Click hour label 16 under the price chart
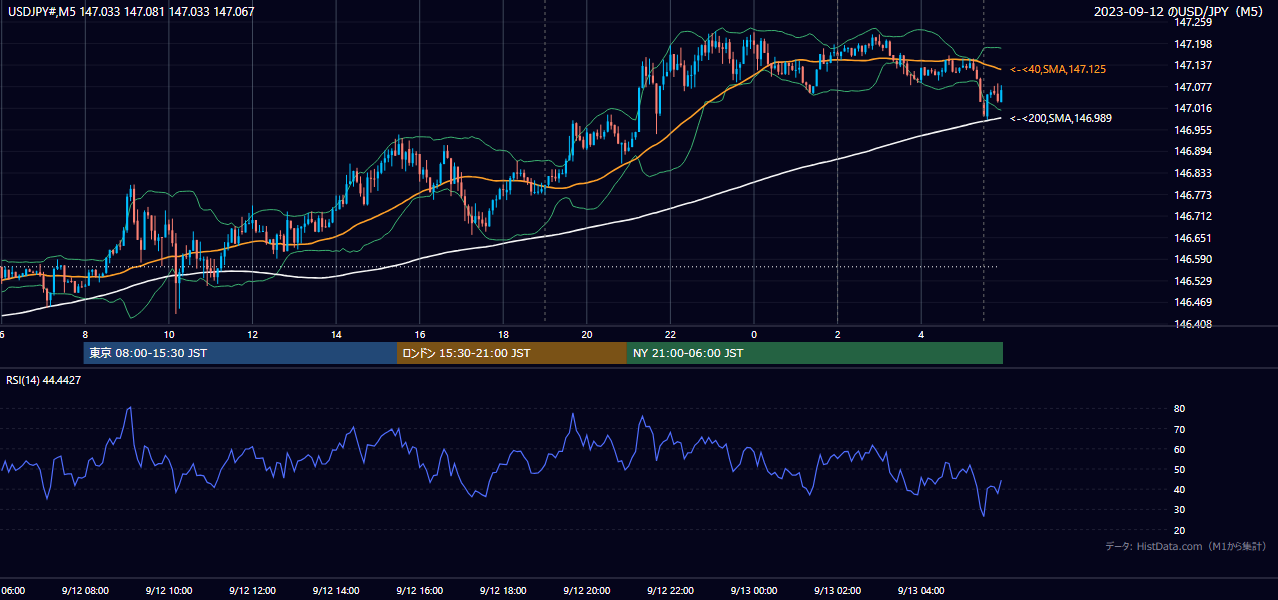1278x600 pixels. pyautogui.click(x=419, y=334)
